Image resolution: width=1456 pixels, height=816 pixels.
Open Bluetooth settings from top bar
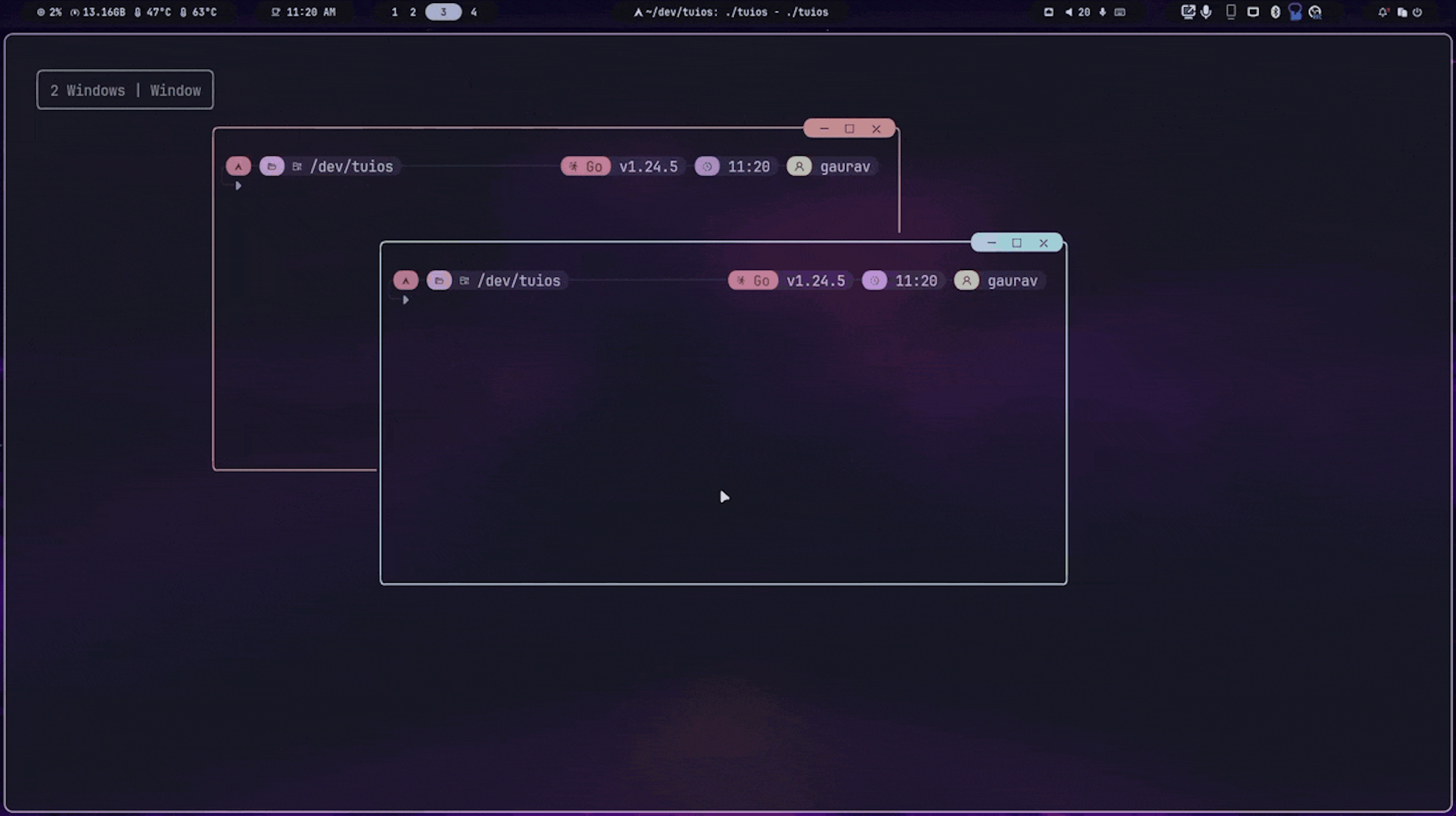[1275, 12]
